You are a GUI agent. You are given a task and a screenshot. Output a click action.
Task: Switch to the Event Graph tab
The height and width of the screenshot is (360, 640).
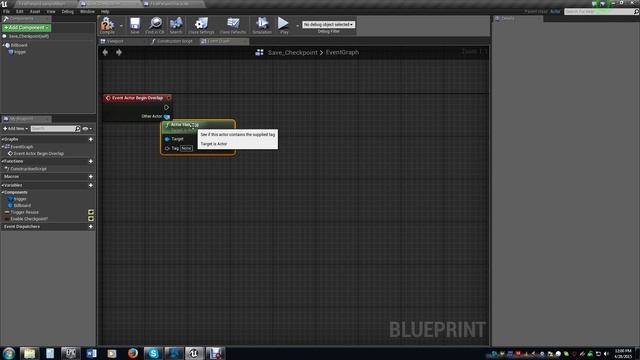[x=223, y=41]
